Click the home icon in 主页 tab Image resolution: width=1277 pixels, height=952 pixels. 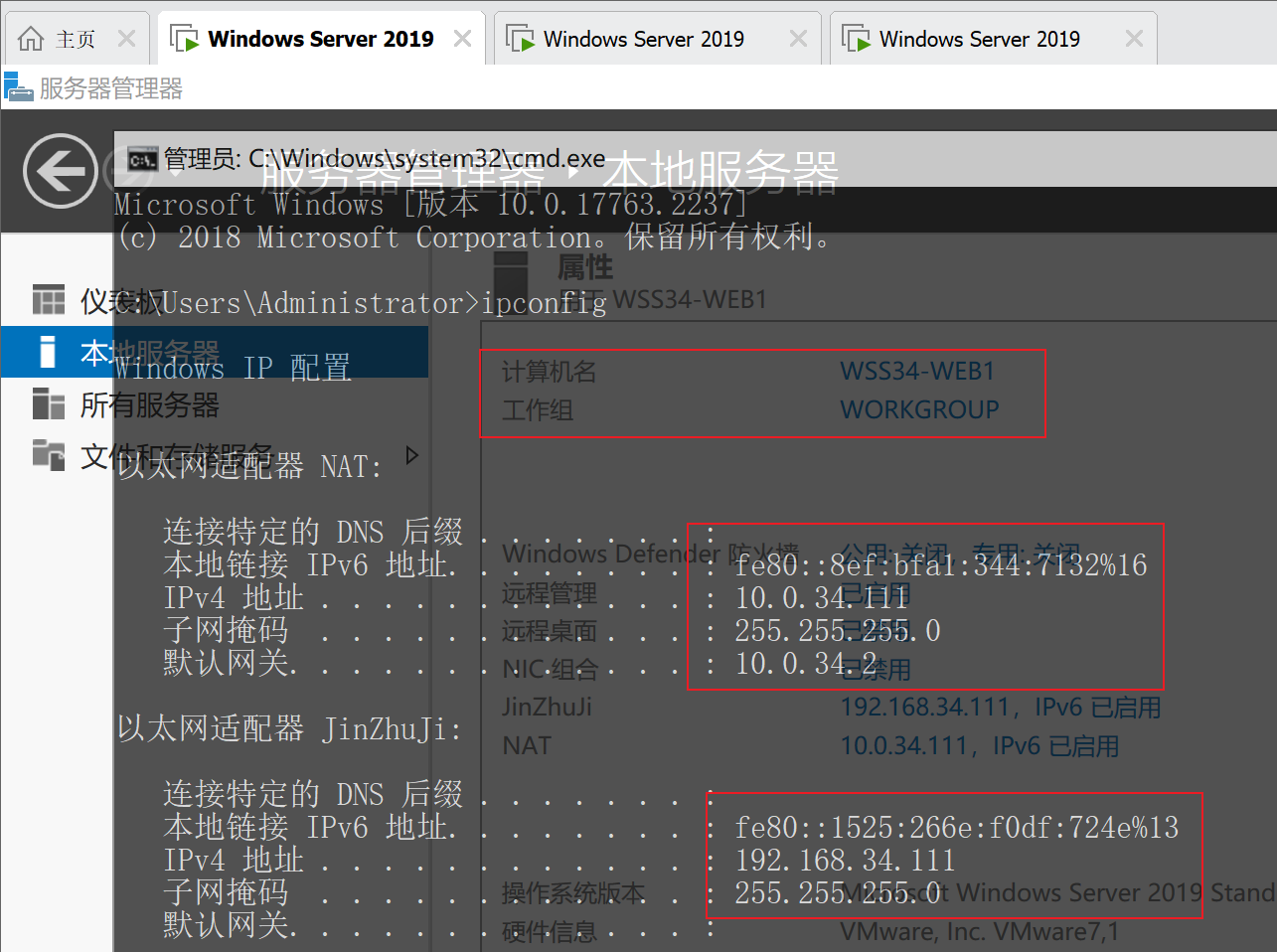coord(31,39)
